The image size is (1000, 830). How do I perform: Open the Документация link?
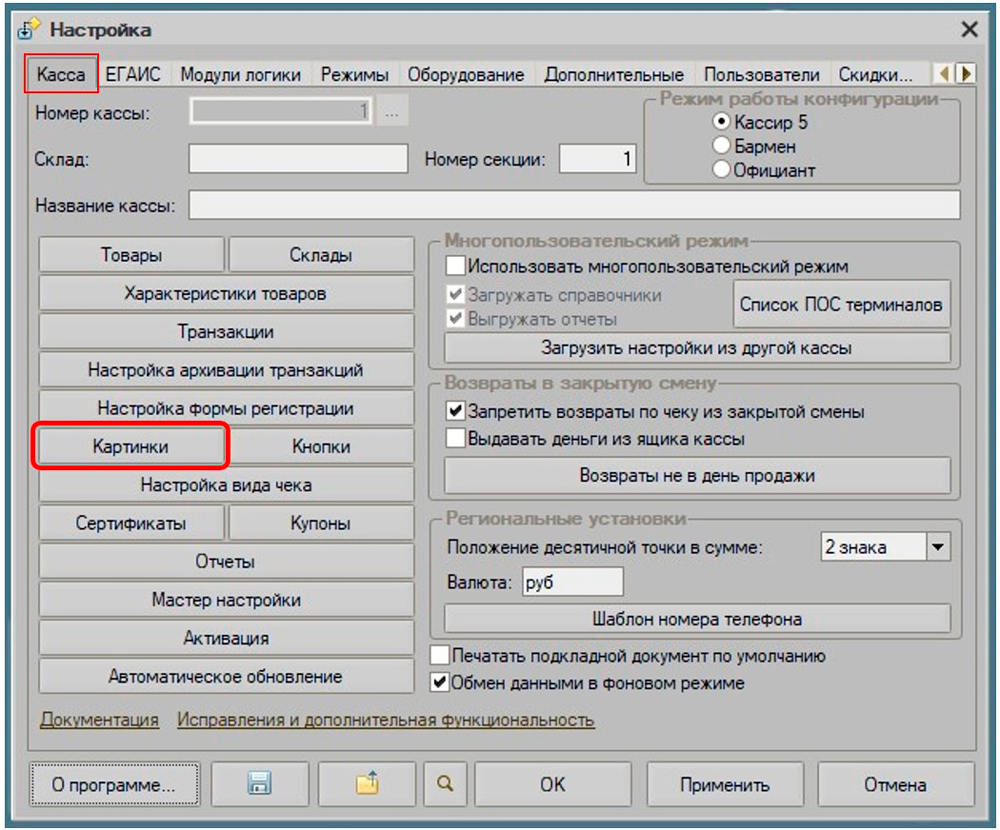pos(99,720)
